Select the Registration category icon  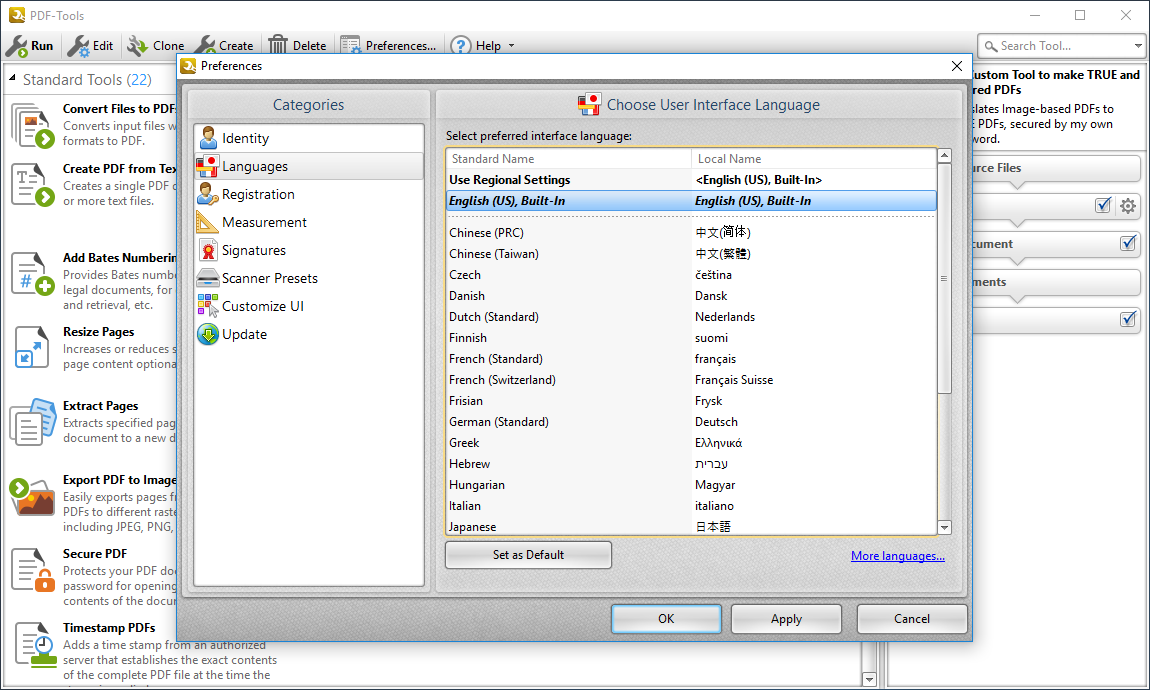[208, 194]
